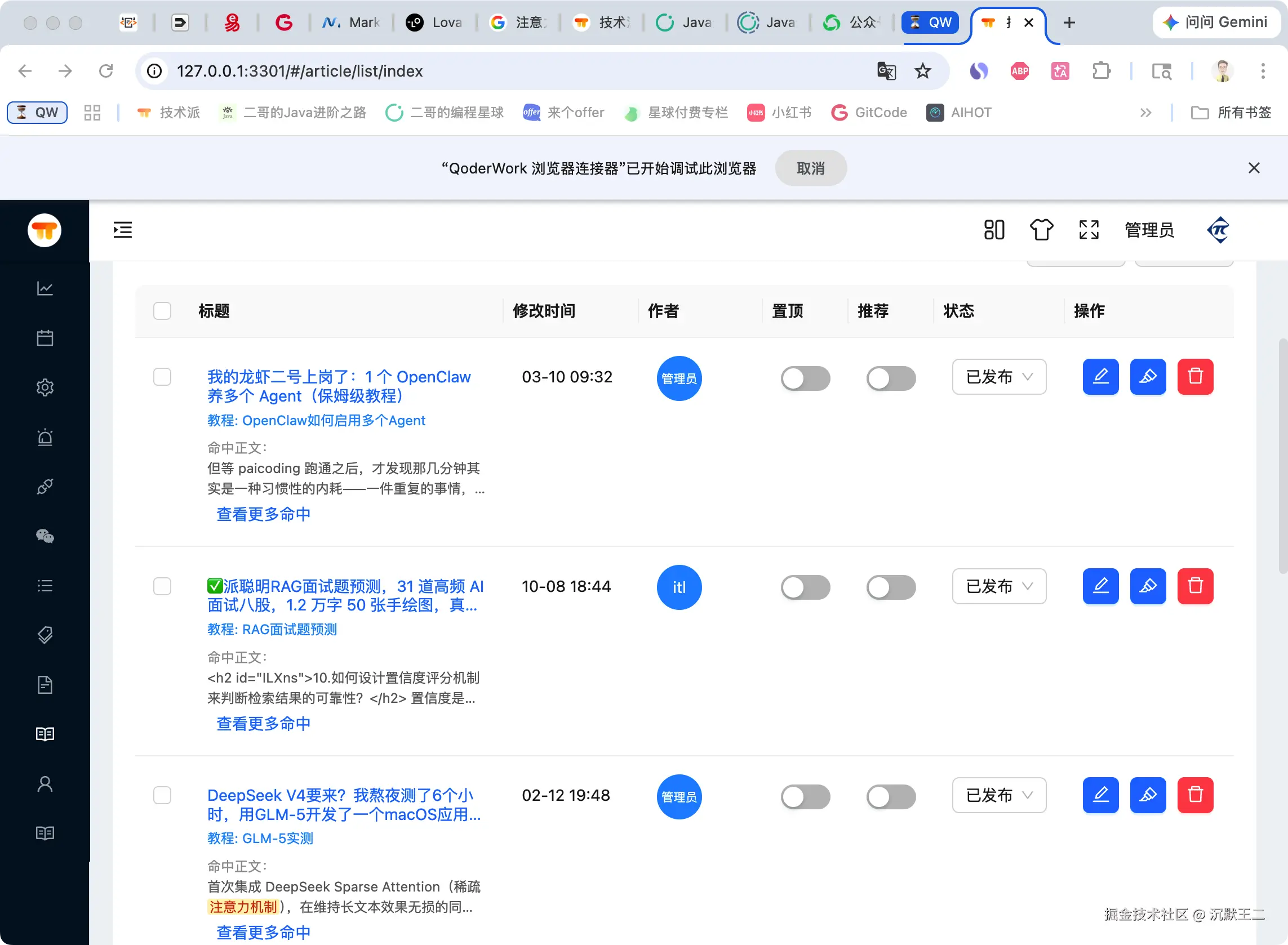Click the orange logo in the sidebar
Image resolution: width=1288 pixels, height=945 pixels.
tap(44, 230)
